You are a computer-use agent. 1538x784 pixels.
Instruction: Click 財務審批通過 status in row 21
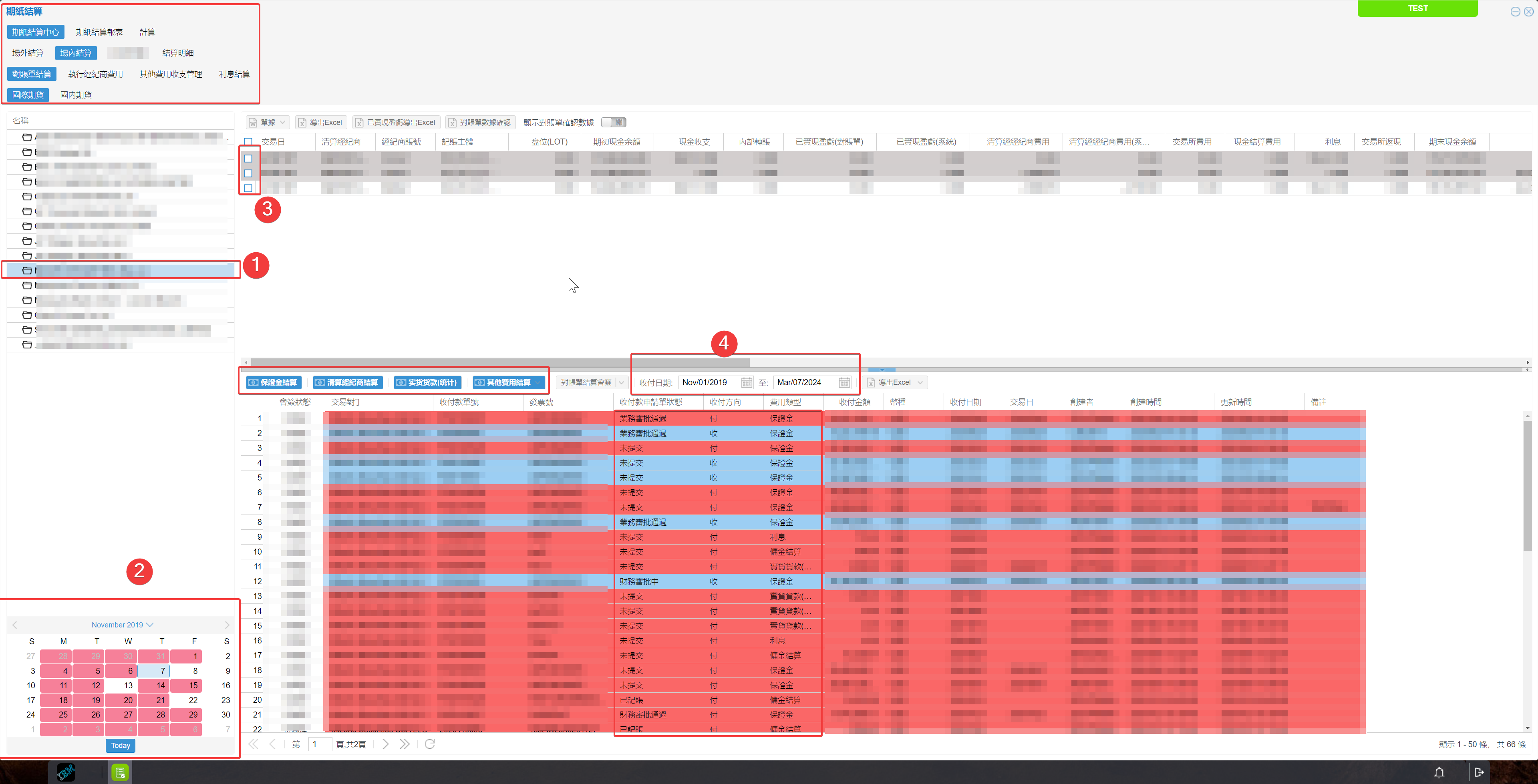642,715
